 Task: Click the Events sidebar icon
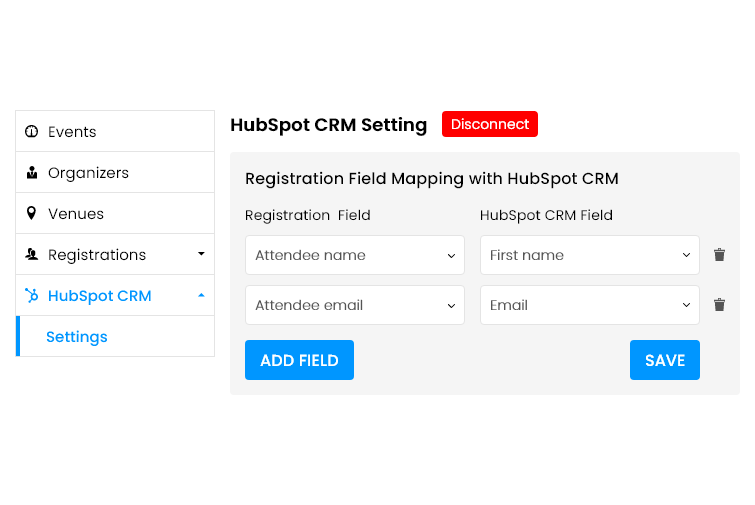32,131
